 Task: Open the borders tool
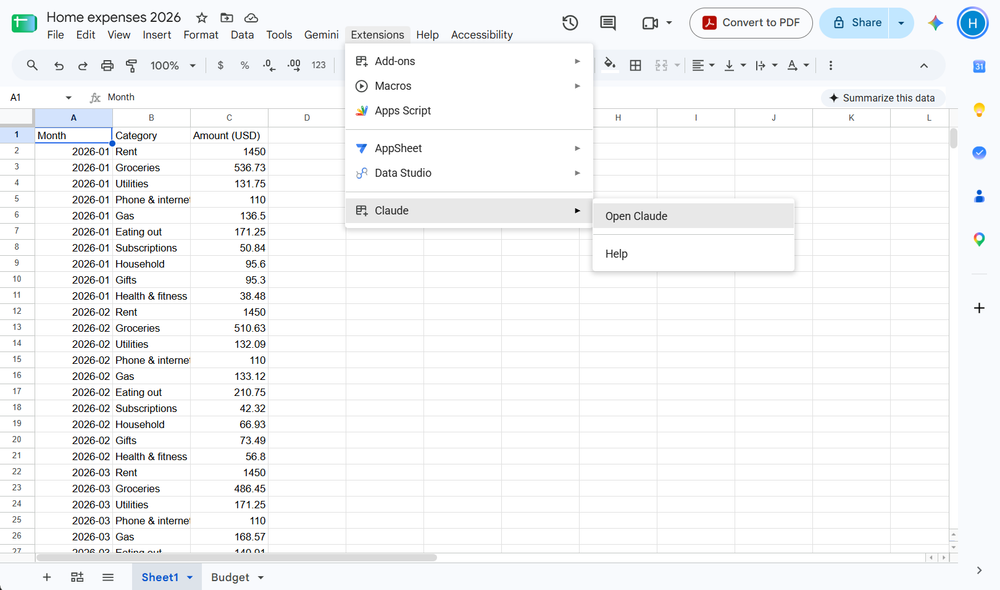(x=635, y=65)
